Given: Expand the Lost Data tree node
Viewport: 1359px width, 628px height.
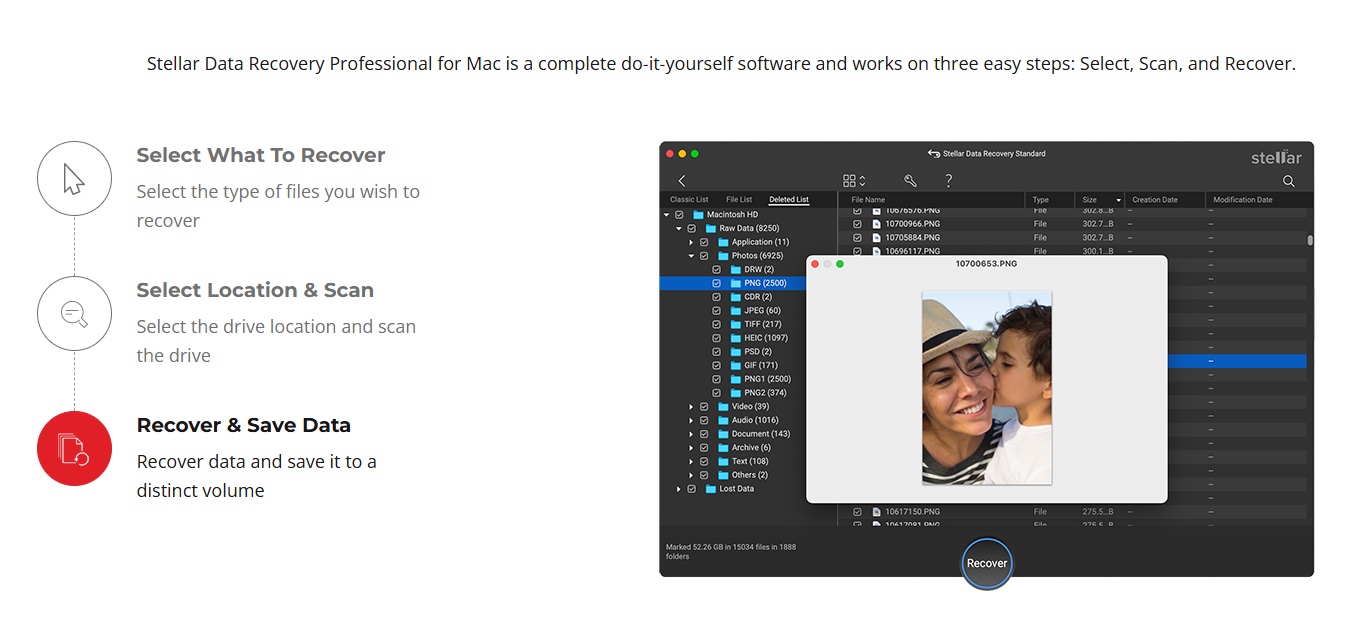Looking at the screenshot, I should 679,489.
